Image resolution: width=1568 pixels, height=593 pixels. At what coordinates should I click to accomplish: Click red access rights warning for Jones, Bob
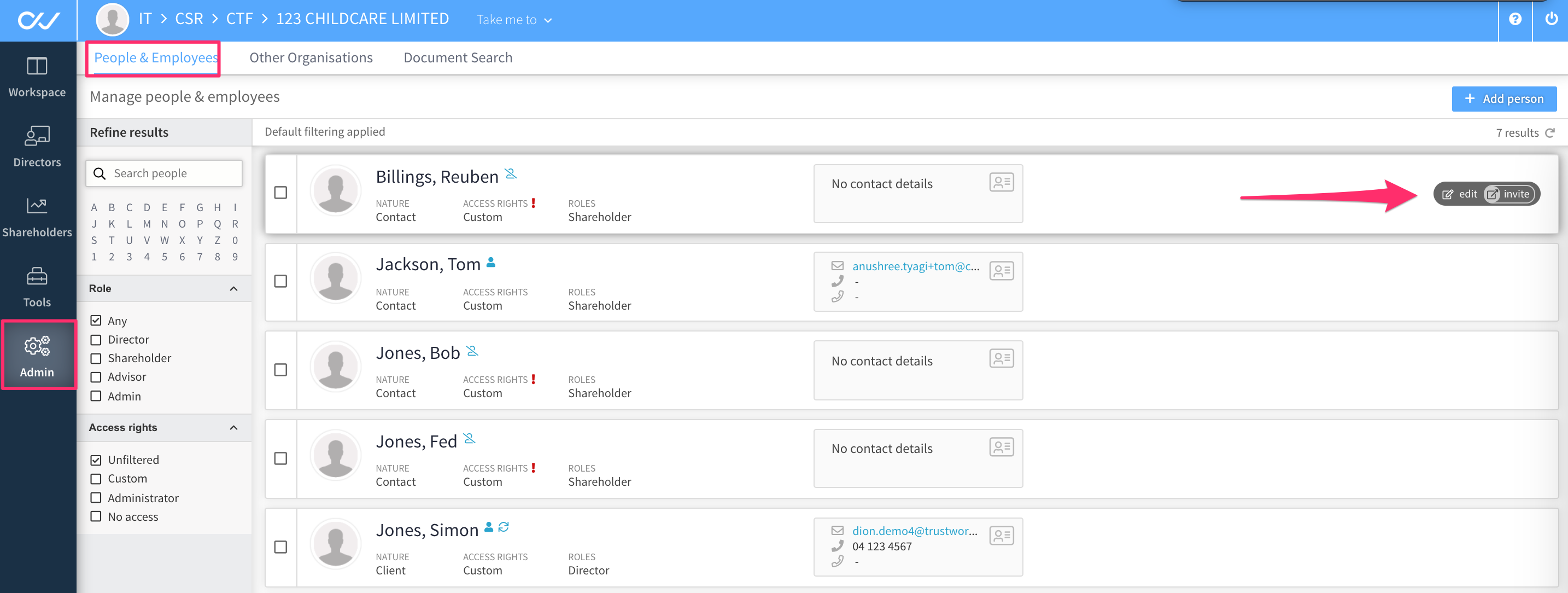533,379
